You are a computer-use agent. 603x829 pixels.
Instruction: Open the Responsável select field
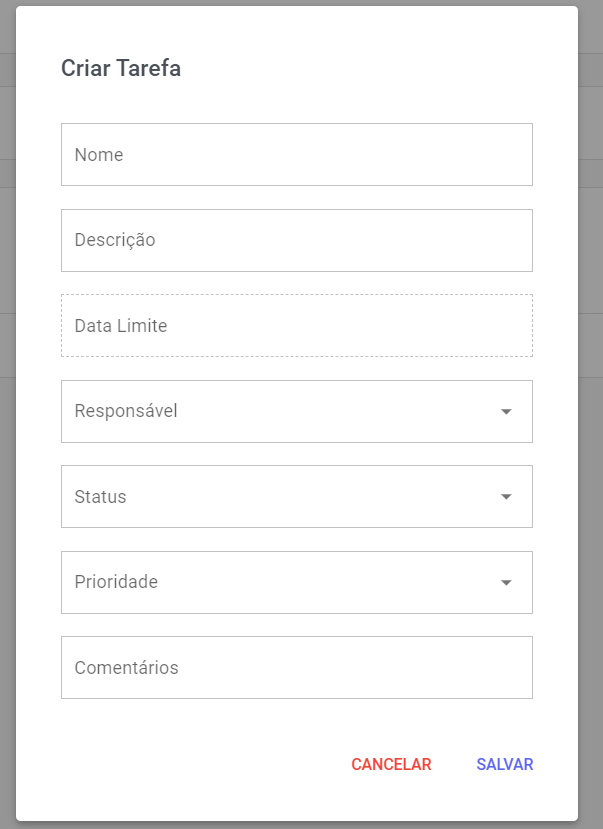tap(296, 411)
